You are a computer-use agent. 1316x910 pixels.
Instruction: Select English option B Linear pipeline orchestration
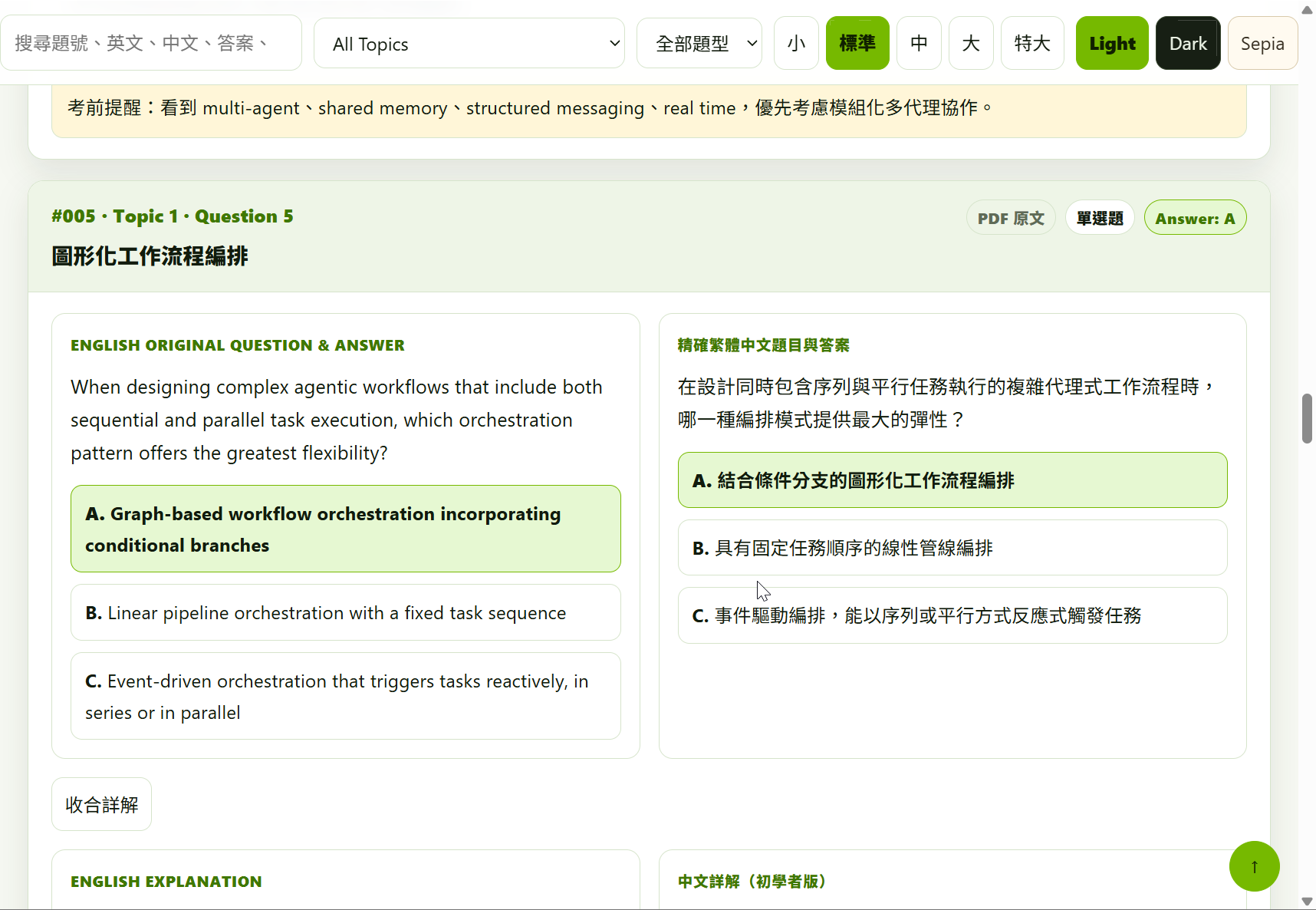click(346, 612)
